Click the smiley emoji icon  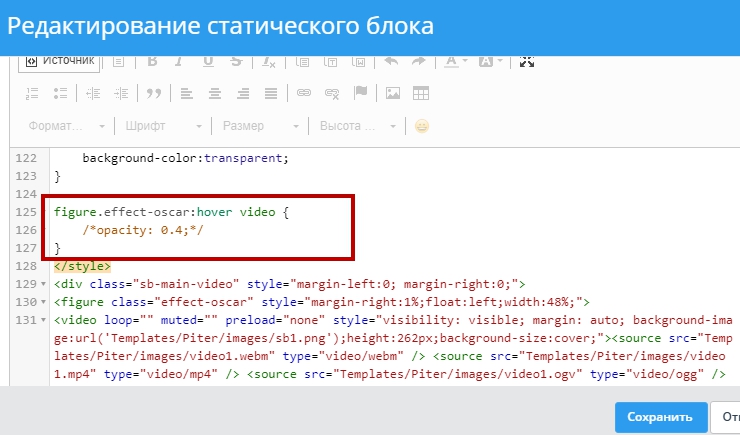click(x=422, y=126)
